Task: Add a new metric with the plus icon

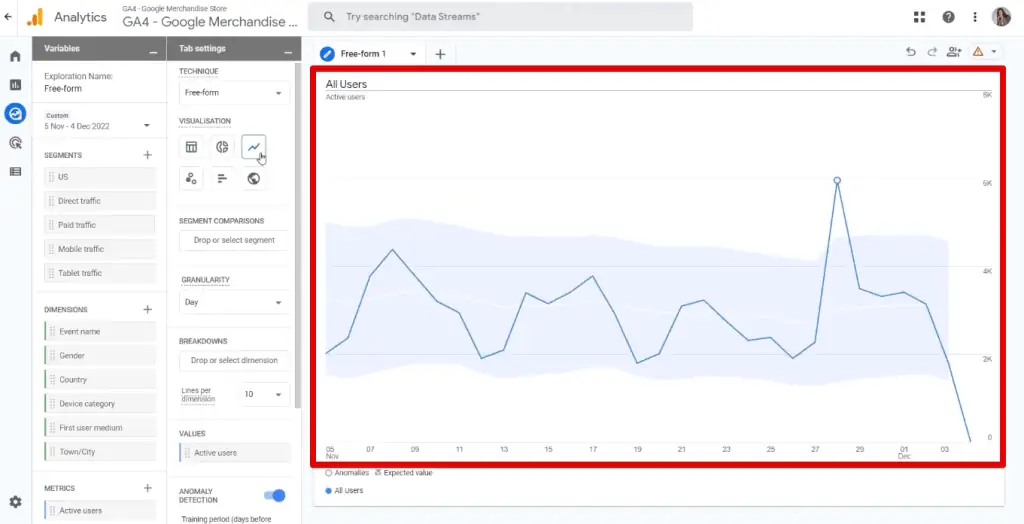Action: pyautogui.click(x=148, y=488)
